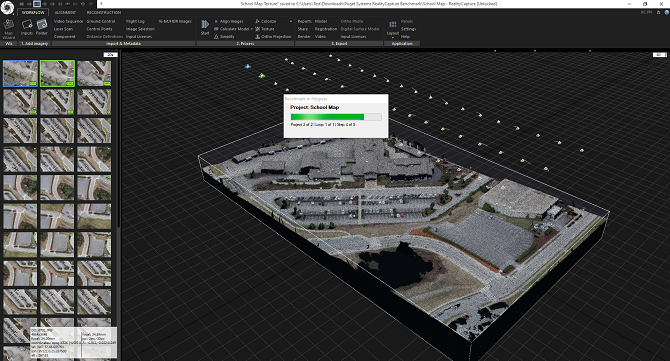The height and width of the screenshot is (361, 670).
Task: Click the Texture tool
Action: (265, 29)
